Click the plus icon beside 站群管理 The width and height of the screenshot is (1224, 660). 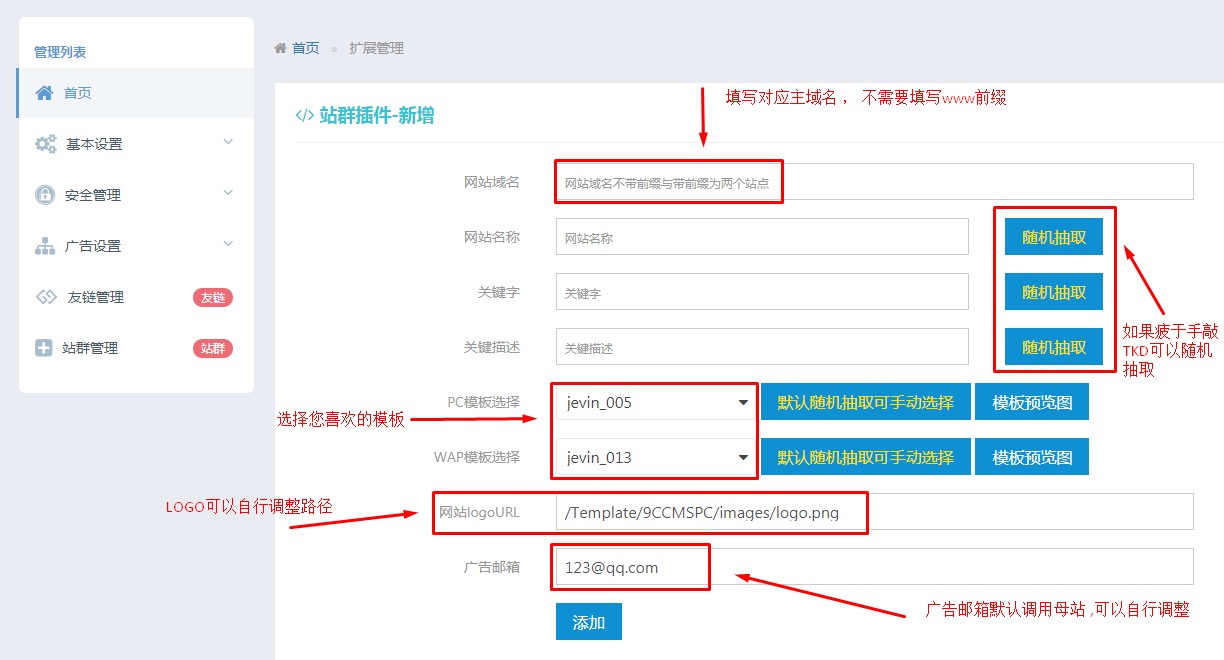44,348
